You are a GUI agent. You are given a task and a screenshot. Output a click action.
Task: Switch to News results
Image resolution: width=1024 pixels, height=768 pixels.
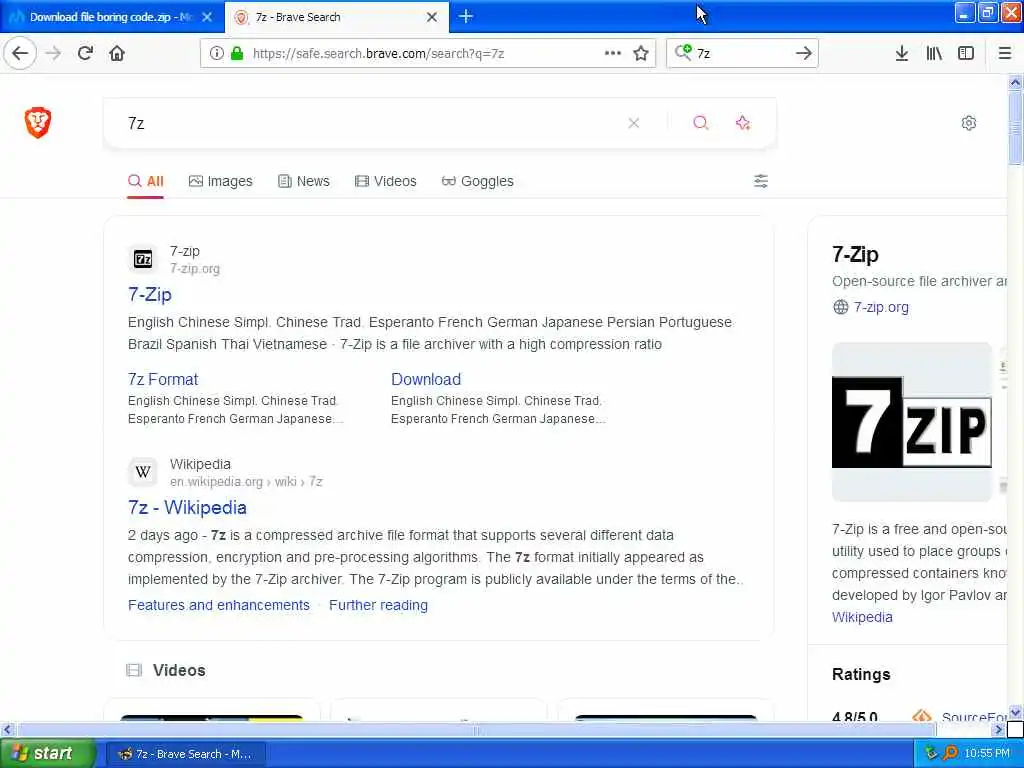[304, 181]
